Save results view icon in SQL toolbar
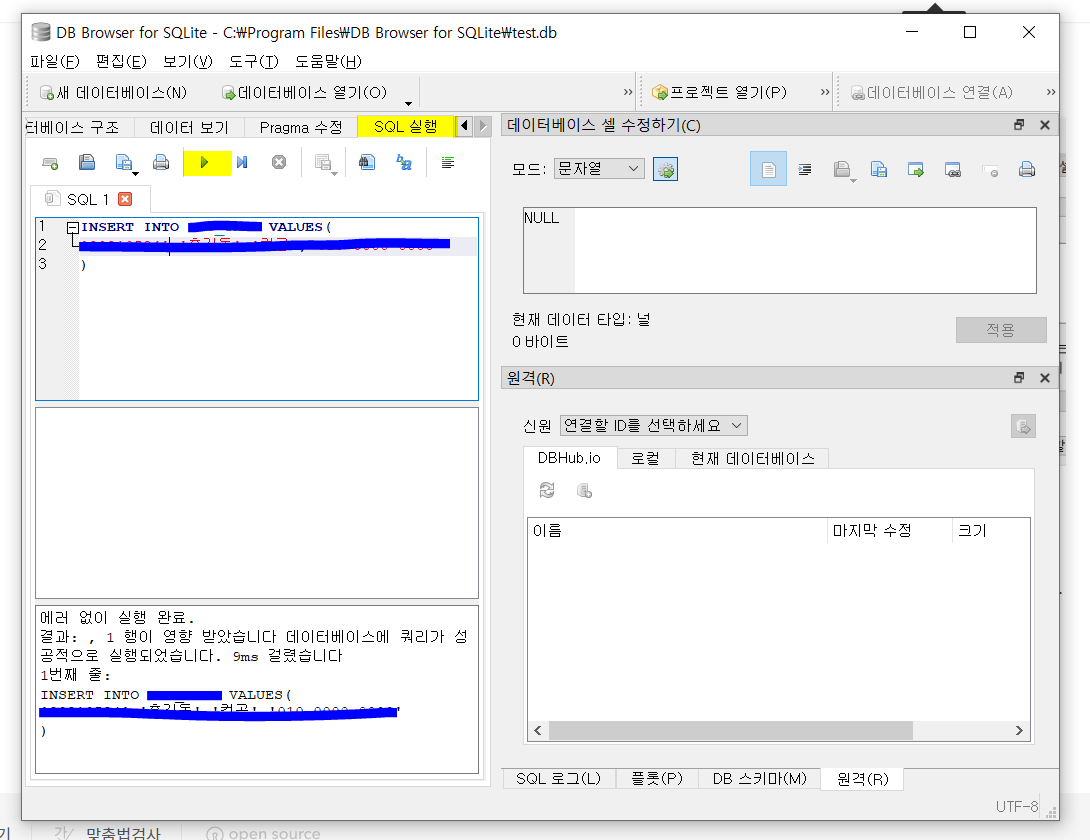1090x840 pixels. pos(325,163)
